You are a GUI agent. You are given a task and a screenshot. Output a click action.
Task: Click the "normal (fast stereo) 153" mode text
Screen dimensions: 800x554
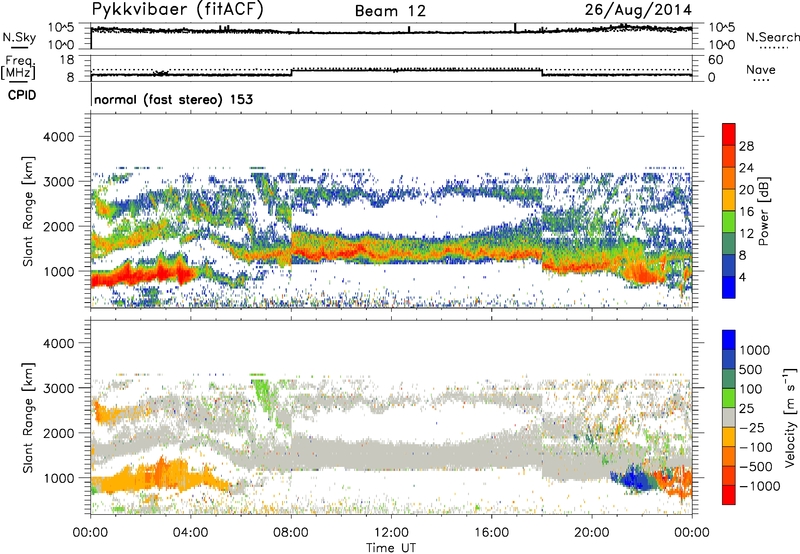click(173, 99)
